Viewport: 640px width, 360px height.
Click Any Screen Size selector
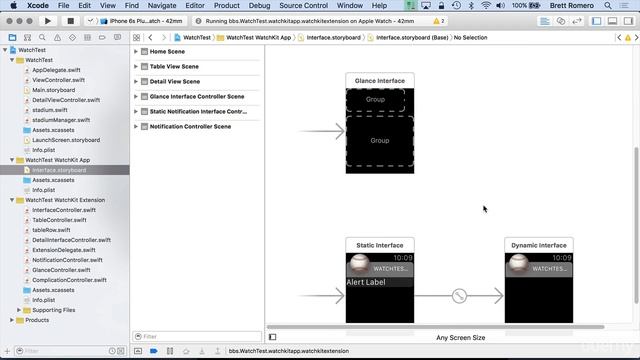[x=460, y=338]
